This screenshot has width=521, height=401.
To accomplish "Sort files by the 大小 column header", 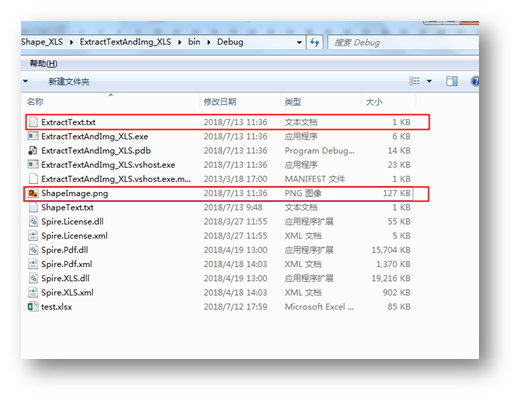I will (388, 102).
